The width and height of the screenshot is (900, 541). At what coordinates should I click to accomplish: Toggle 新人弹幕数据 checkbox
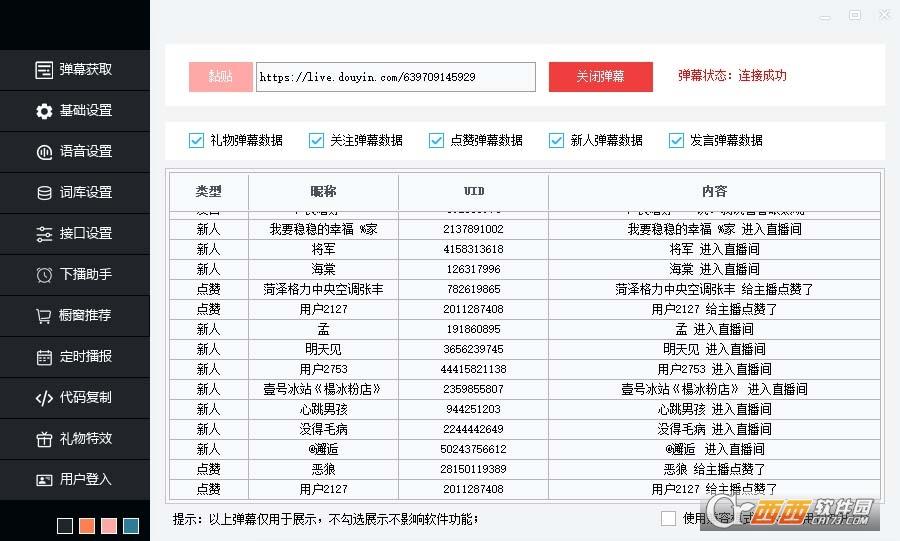click(556, 141)
